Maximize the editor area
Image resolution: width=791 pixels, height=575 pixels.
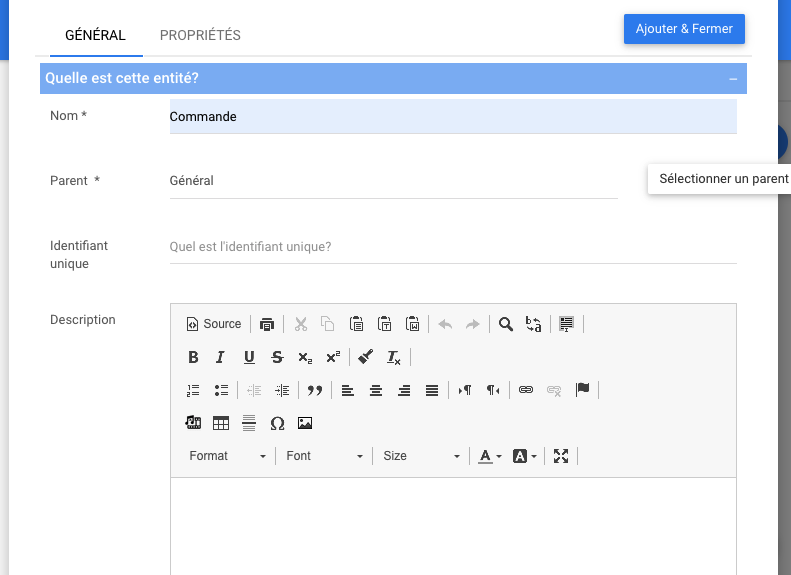561,456
